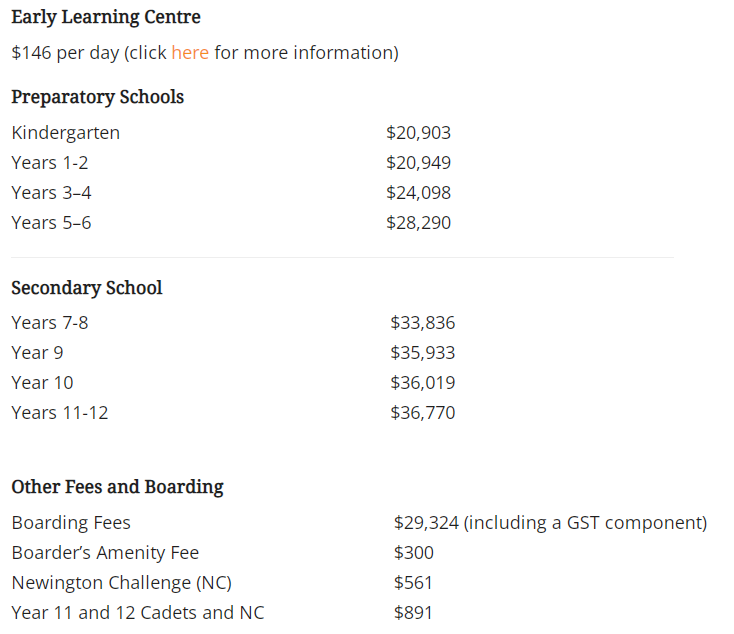This screenshot has height=634, width=734.
Task: Select the Boarder's Amenity Fee label
Action: 105,552
